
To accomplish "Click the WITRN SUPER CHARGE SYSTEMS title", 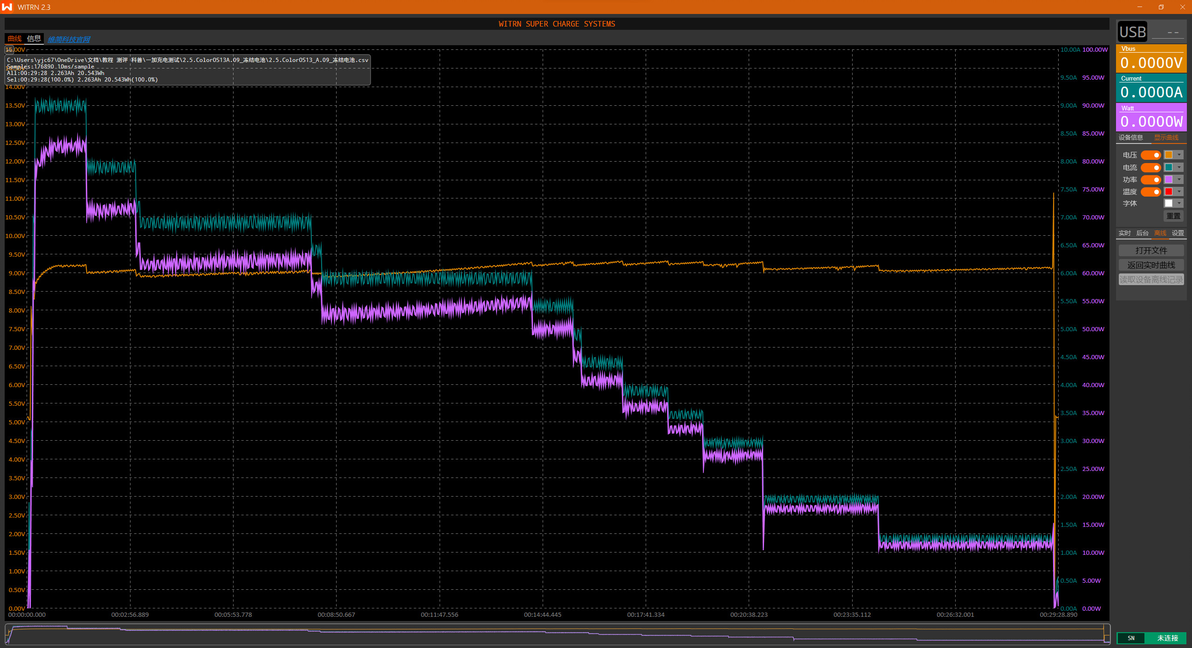I will [557, 24].
